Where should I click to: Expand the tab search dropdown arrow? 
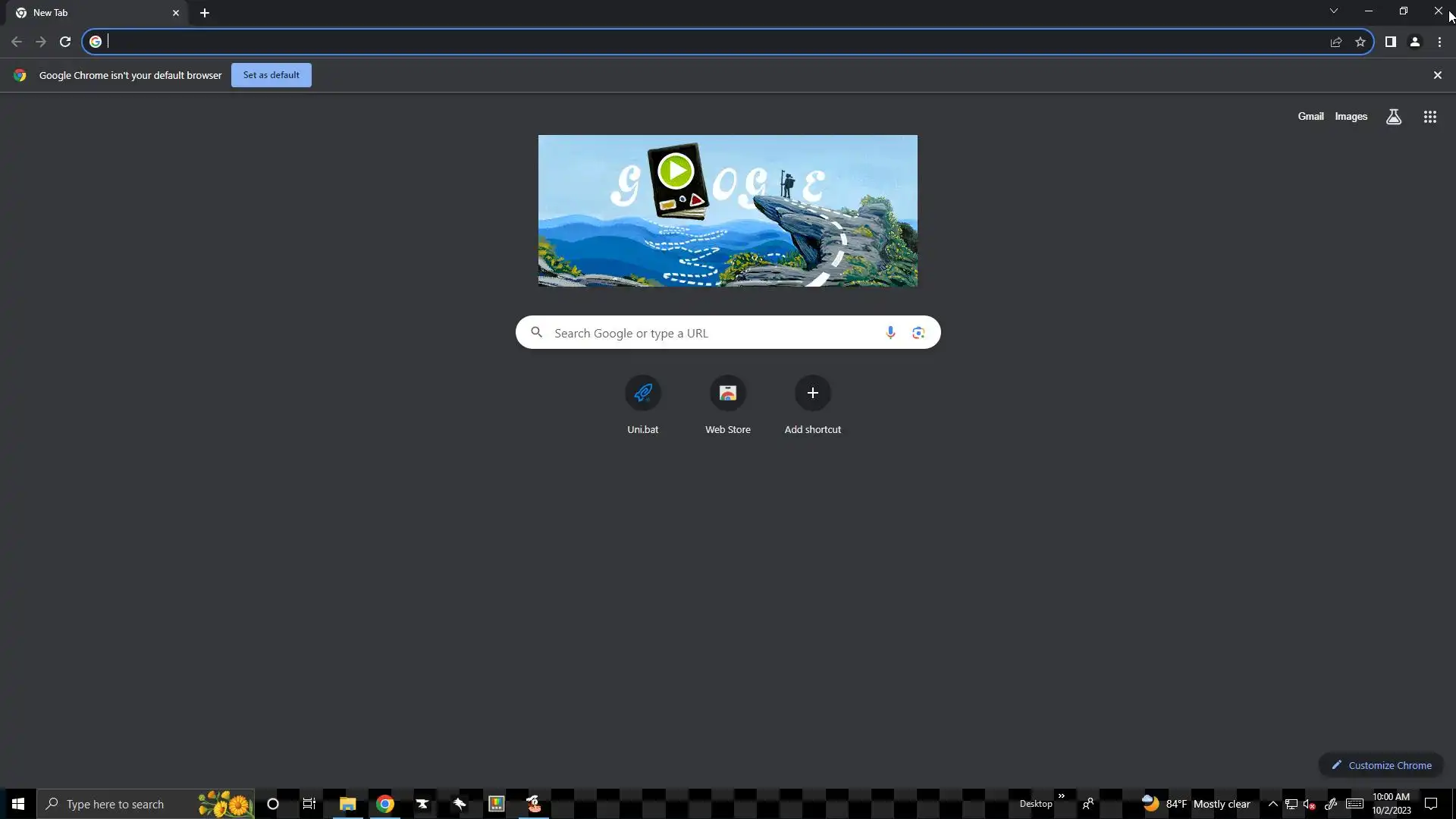[1333, 11]
